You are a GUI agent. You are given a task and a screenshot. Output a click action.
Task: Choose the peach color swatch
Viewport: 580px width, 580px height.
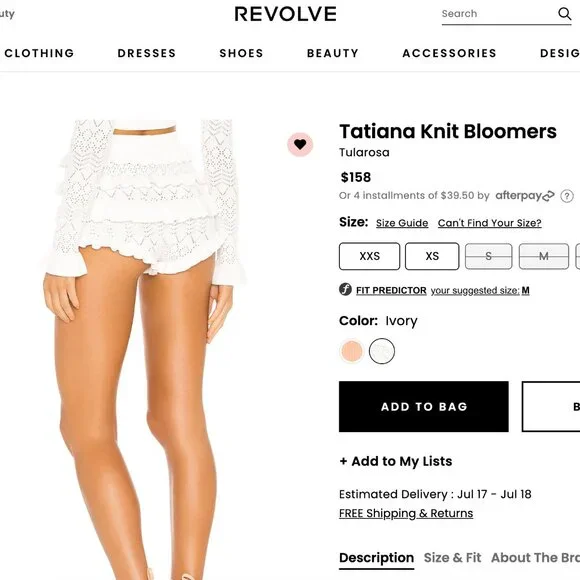tap(352, 351)
